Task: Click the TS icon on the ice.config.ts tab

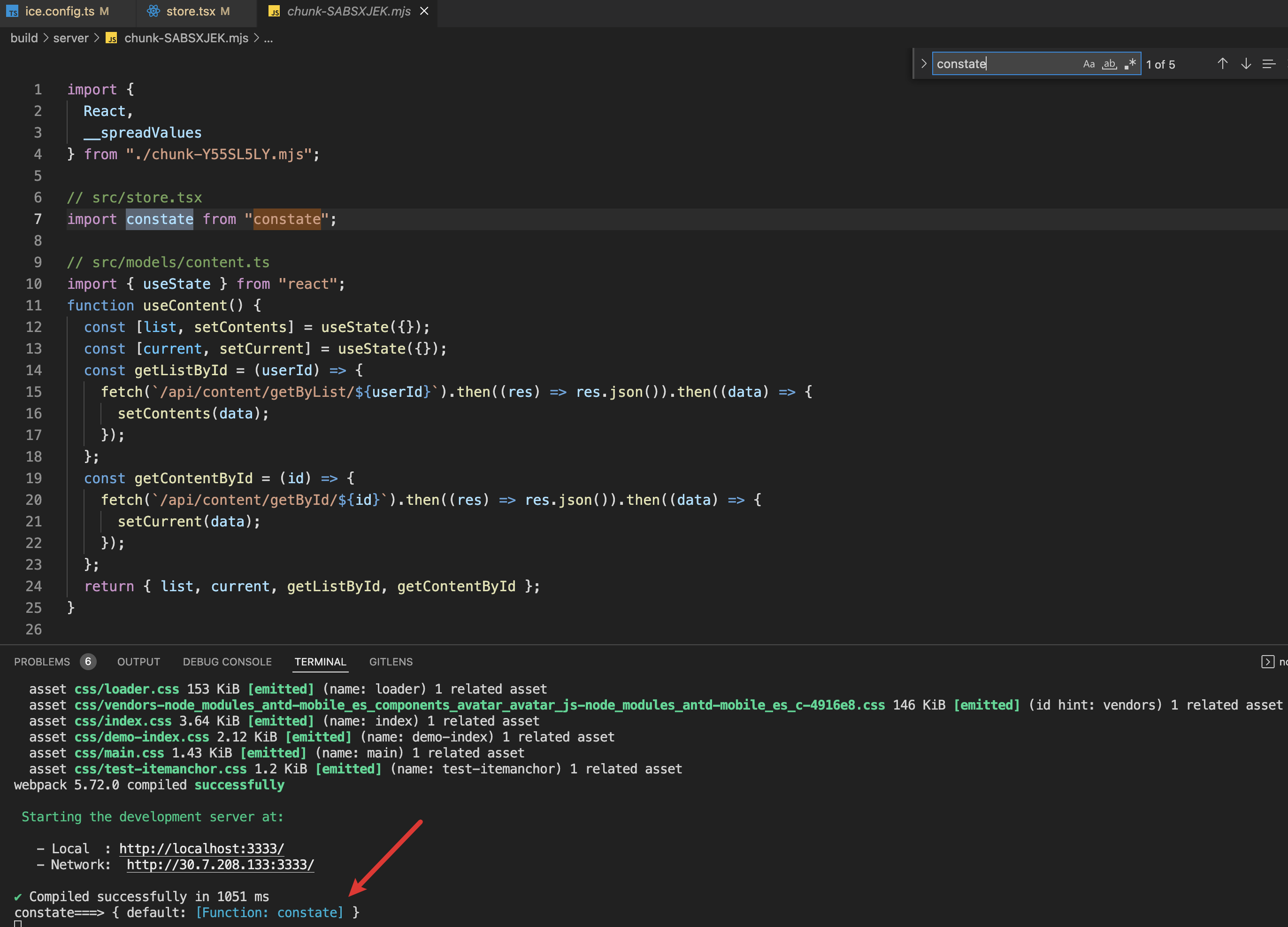Action: (x=13, y=11)
